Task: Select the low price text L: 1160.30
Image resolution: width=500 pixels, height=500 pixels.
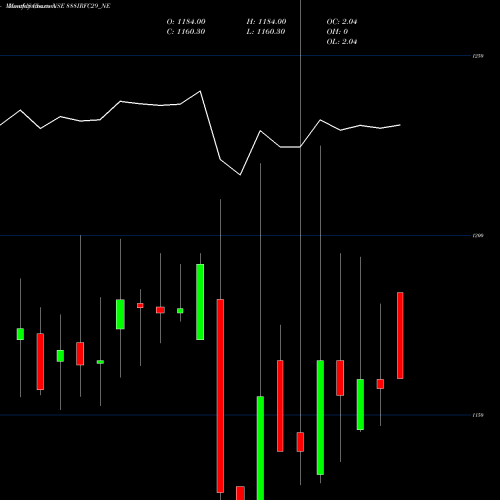Action: pos(266,32)
